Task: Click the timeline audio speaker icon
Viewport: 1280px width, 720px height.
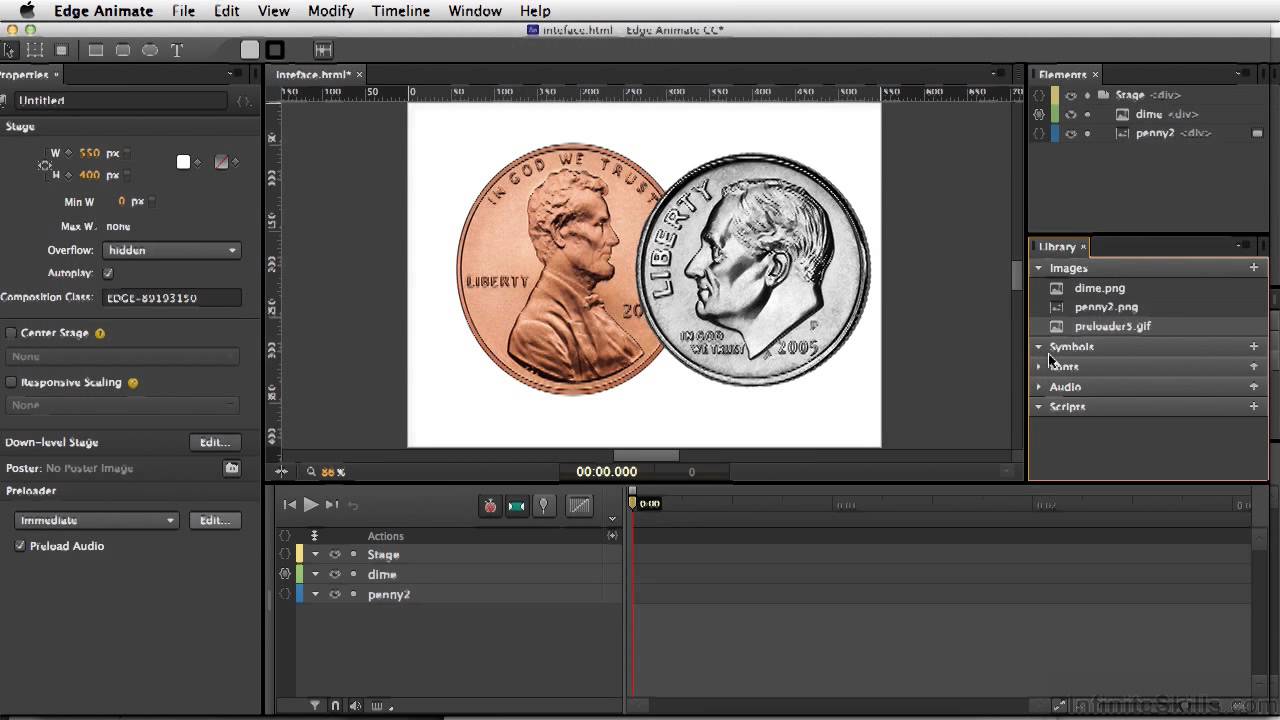Action: coord(356,706)
